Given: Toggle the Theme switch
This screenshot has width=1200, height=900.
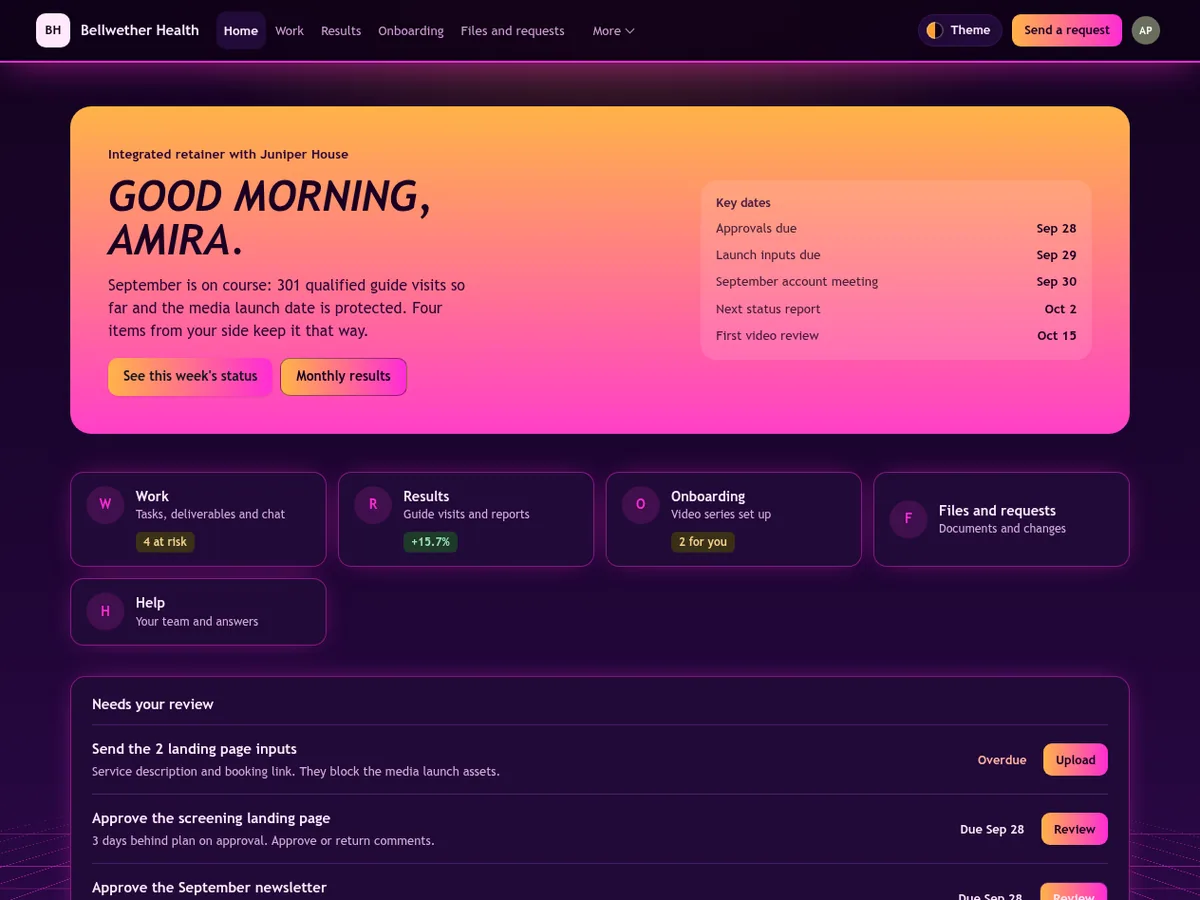Looking at the screenshot, I should pyautogui.click(x=960, y=30).
